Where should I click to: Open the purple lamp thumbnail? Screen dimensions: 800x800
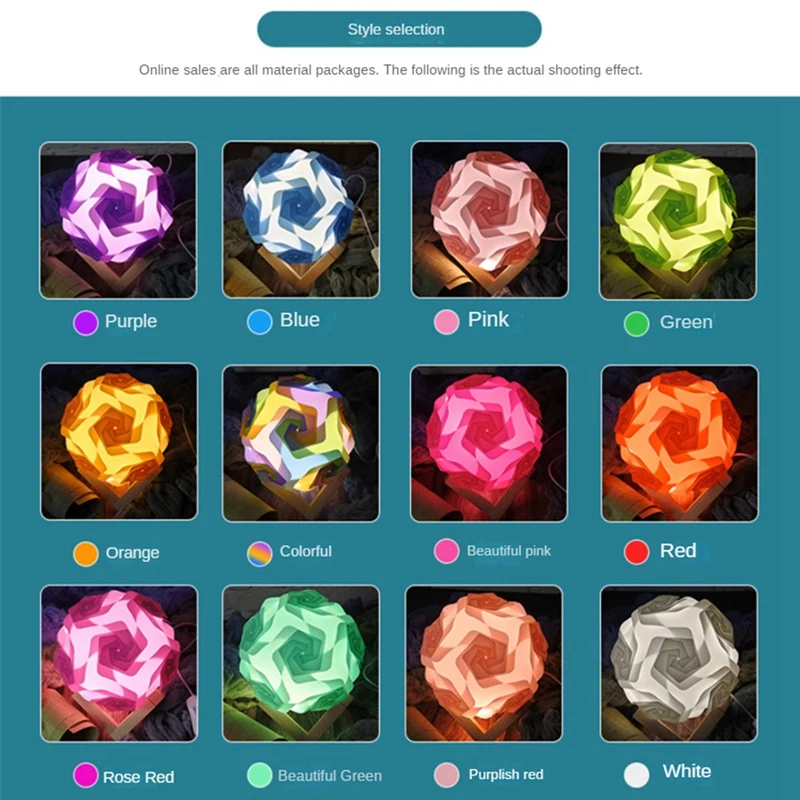coord(118,220)
